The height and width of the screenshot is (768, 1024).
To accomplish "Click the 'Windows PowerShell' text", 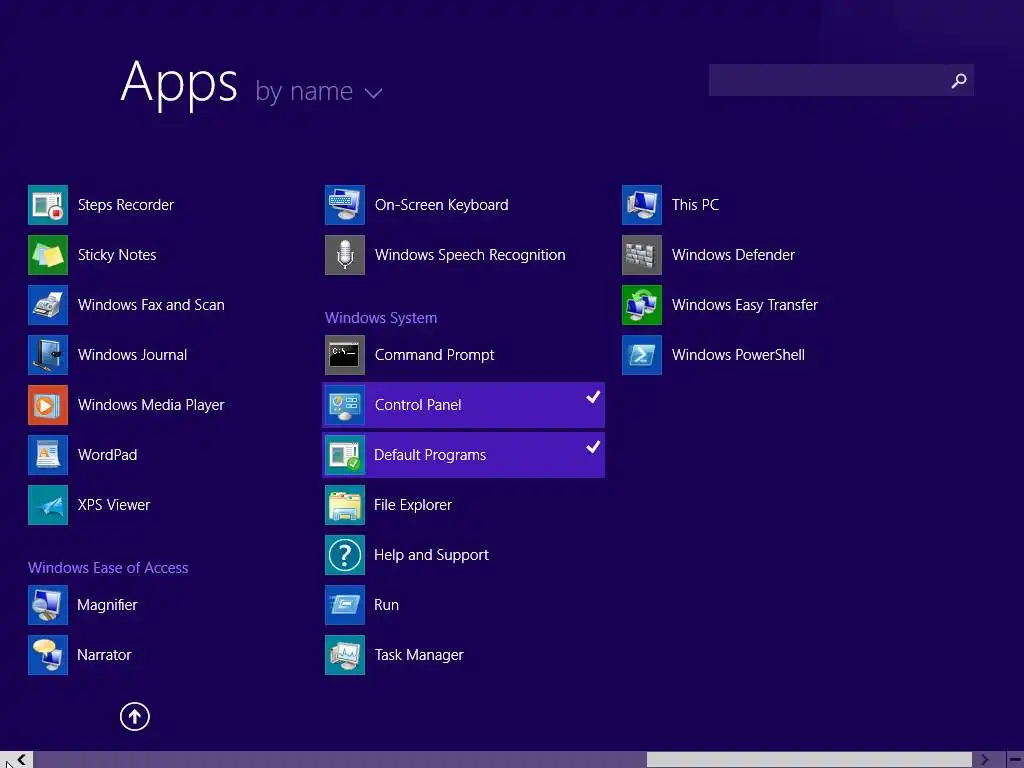I will pos(738,355).
